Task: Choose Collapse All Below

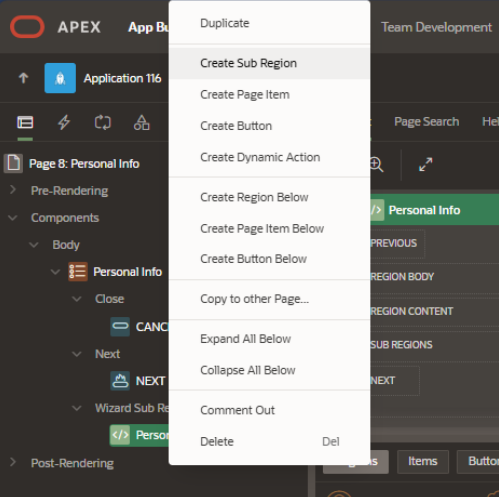Action: [x=269, y=370]
